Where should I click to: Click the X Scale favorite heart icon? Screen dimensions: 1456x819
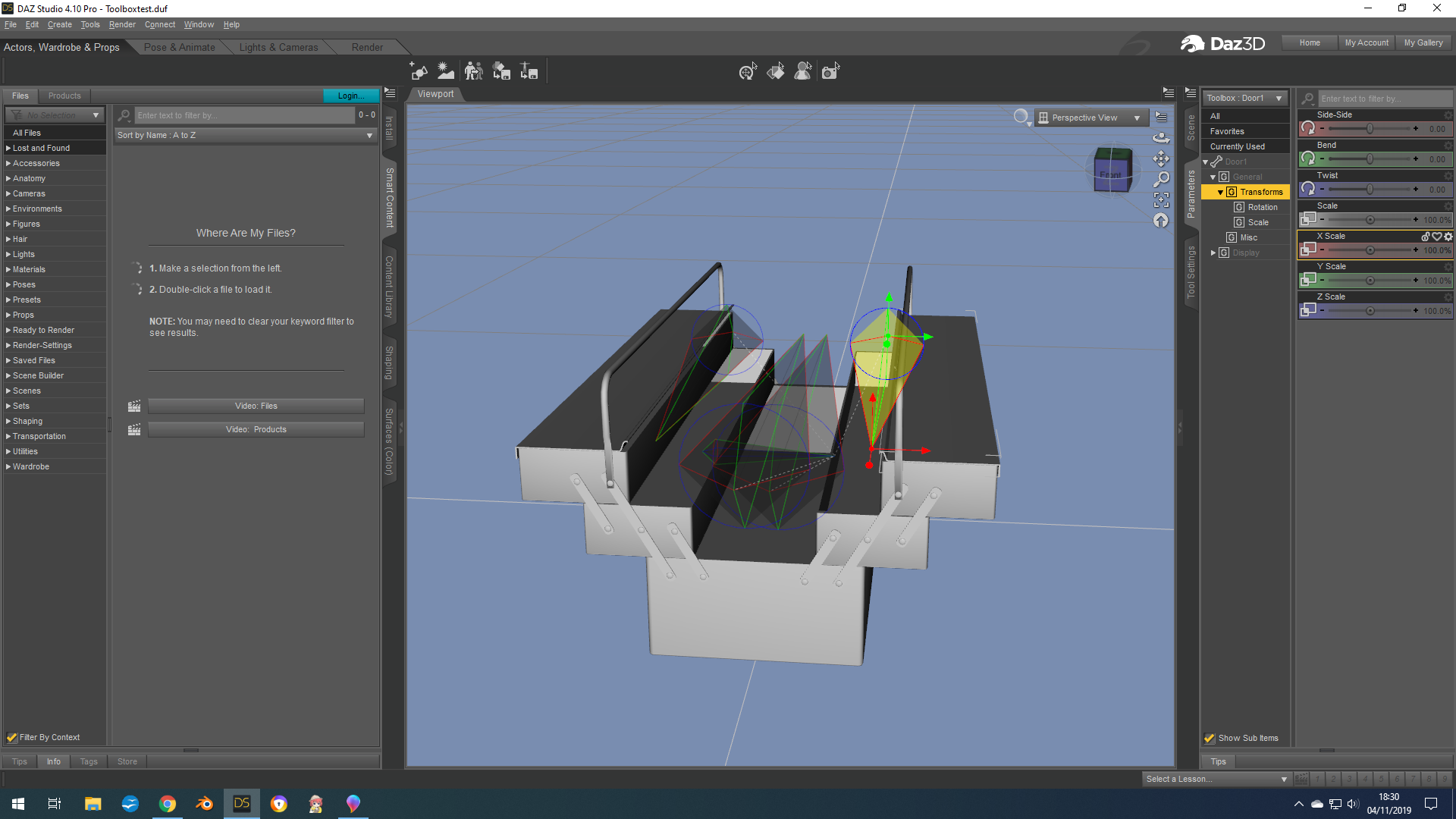1436,237
